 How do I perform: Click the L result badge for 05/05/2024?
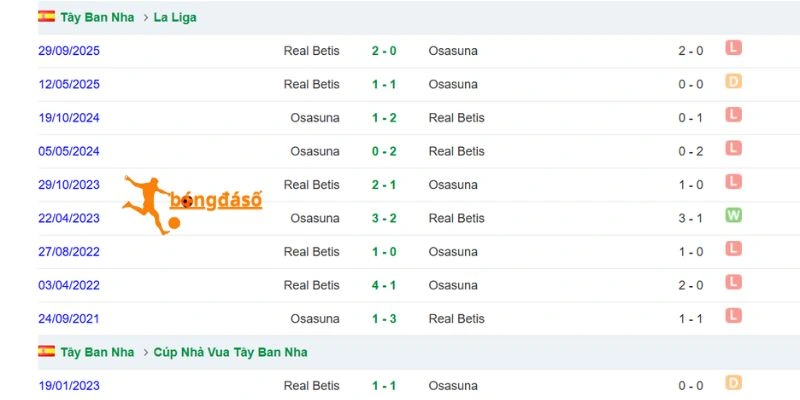tap(733, 148)
